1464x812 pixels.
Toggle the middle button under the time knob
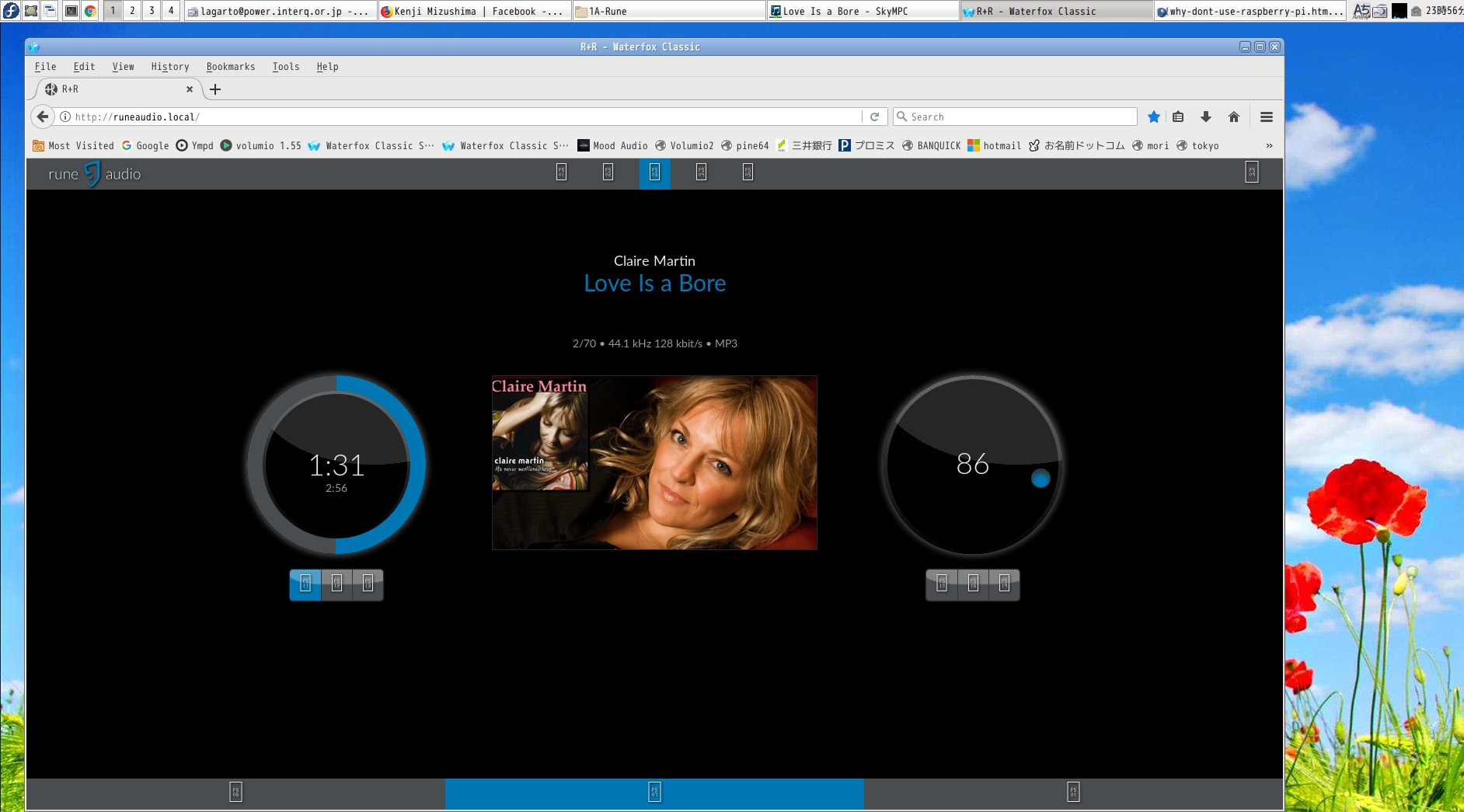tap(336, 584)
